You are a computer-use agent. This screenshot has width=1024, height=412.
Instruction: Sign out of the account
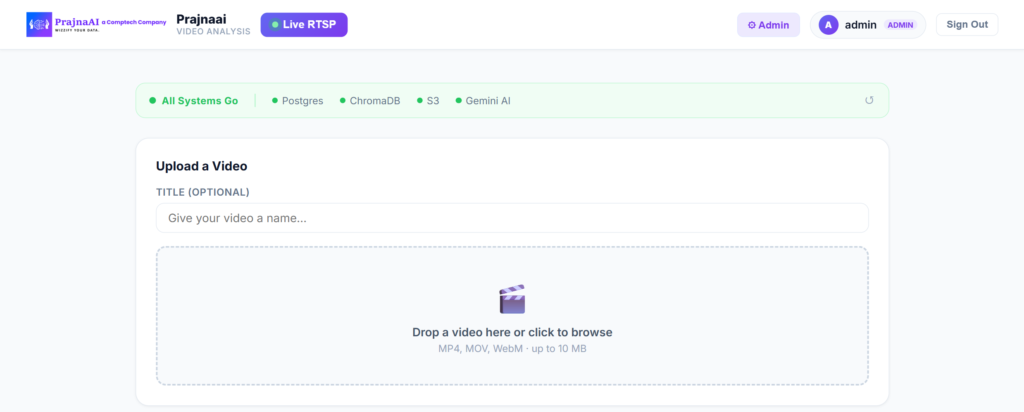(967, 25)
